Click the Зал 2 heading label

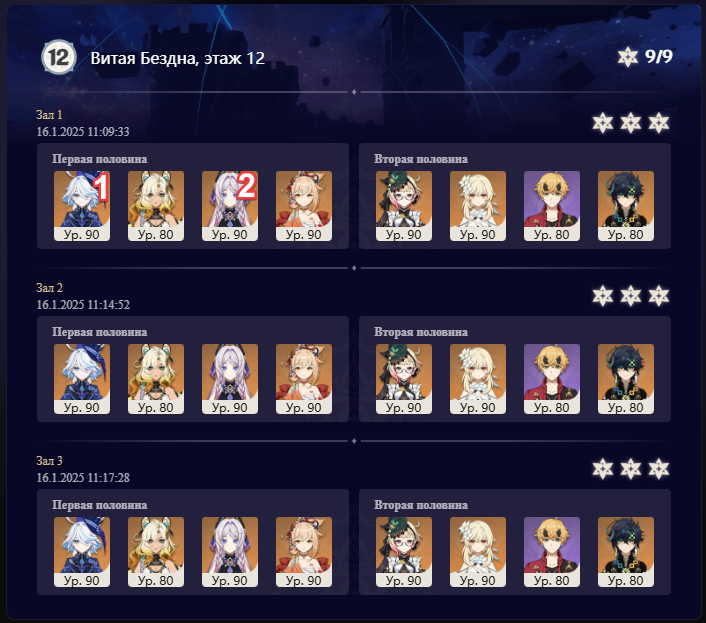[x=50, y=288]
